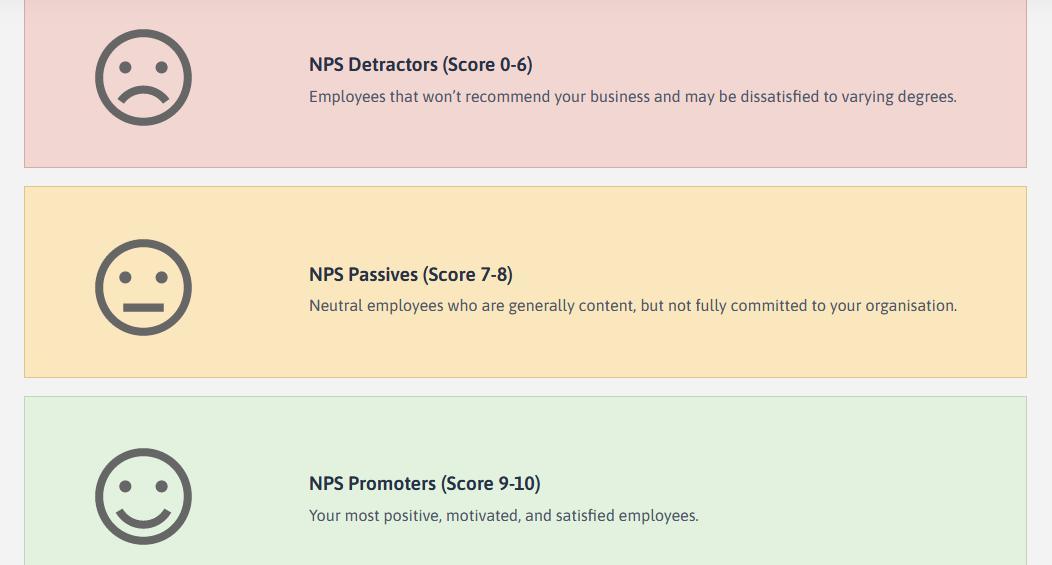Click the most positive, motivated employees sentence
This screenshot has width=1052, height=565.
[x=504, y=515]
